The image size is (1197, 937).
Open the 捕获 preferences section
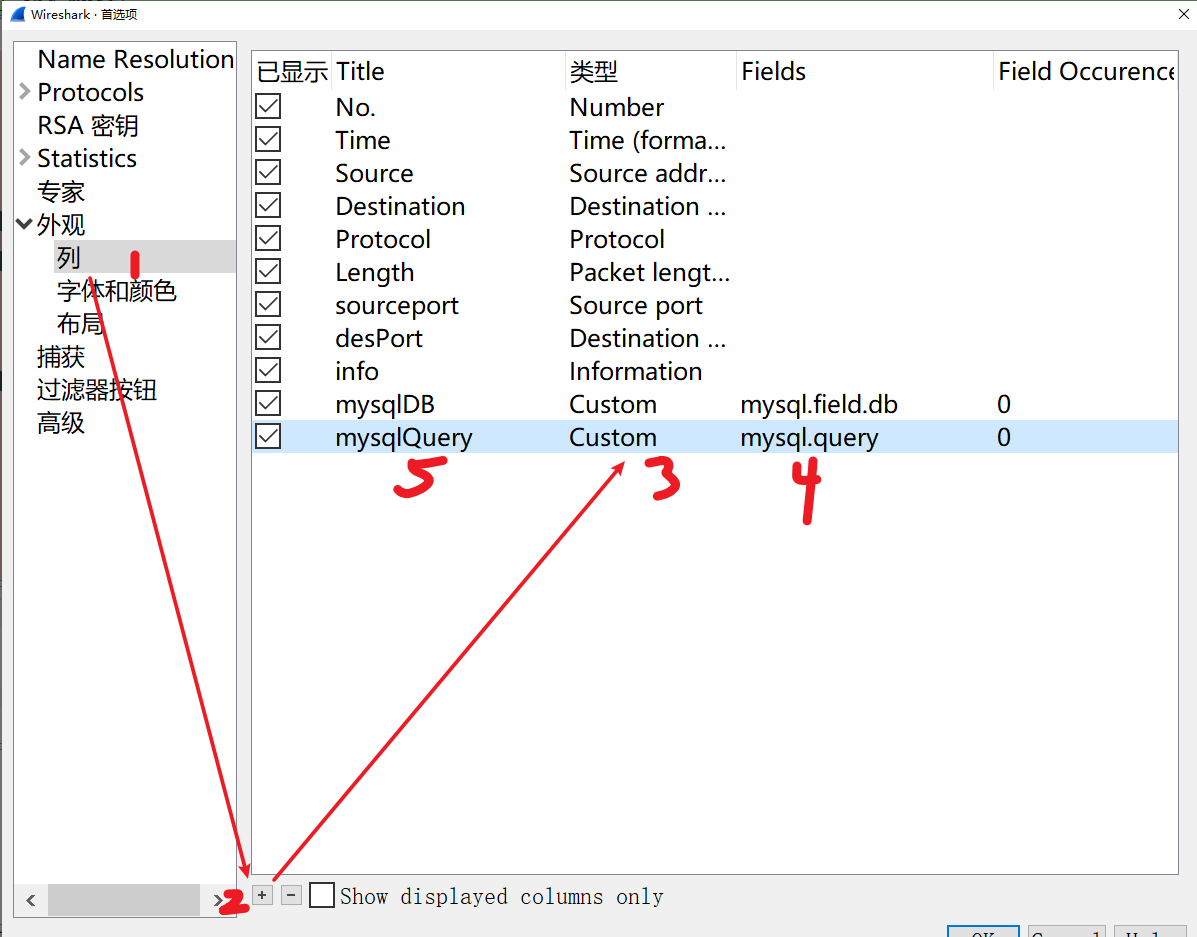coord(60,357)
